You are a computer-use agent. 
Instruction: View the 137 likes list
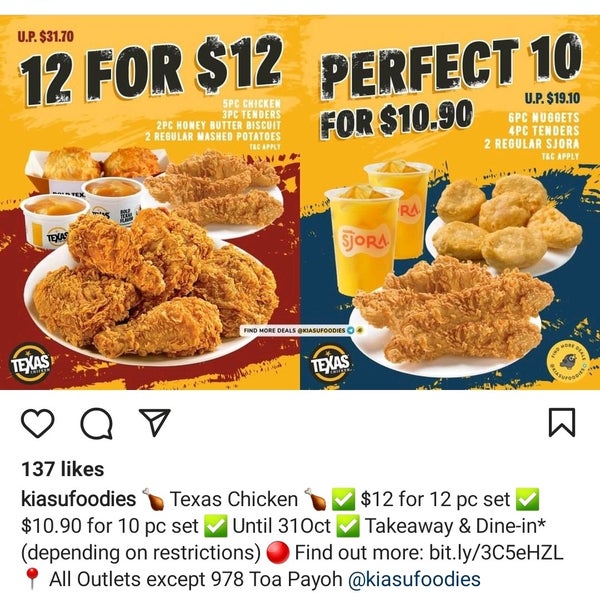(x=63, y=469)
